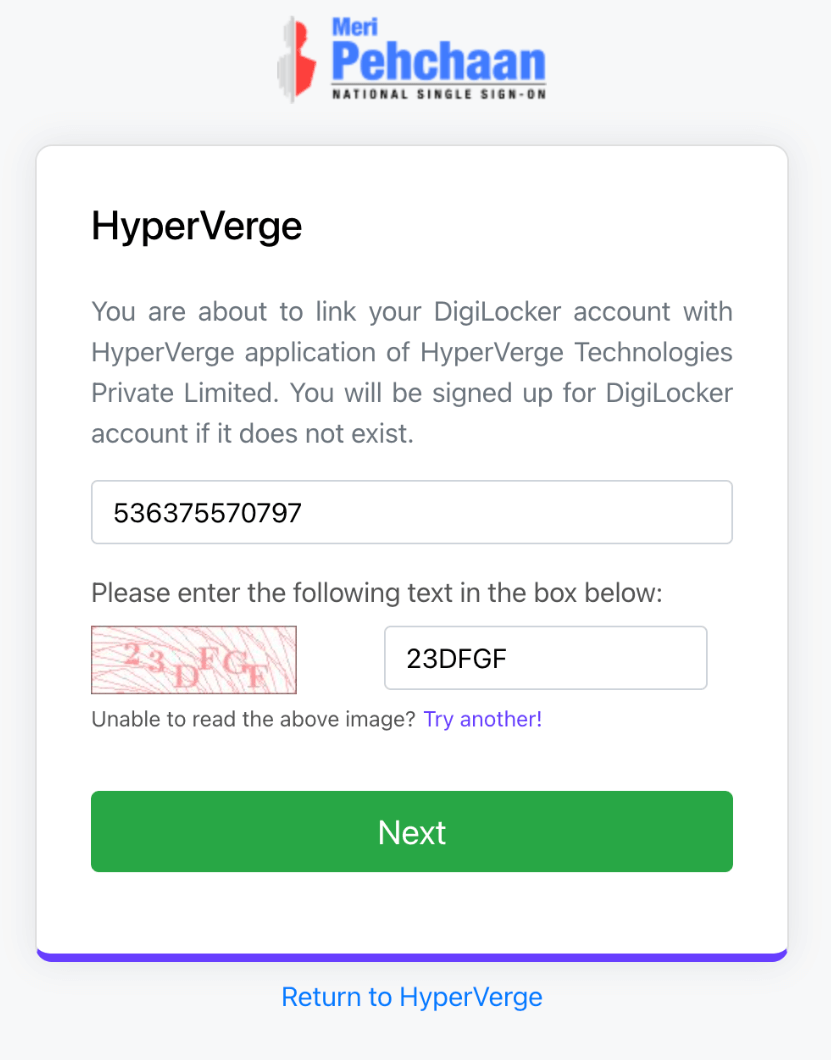Click "HyperVerge Technologies" in the description text
Screen dimensions: 831x1060
coord(577,353)
